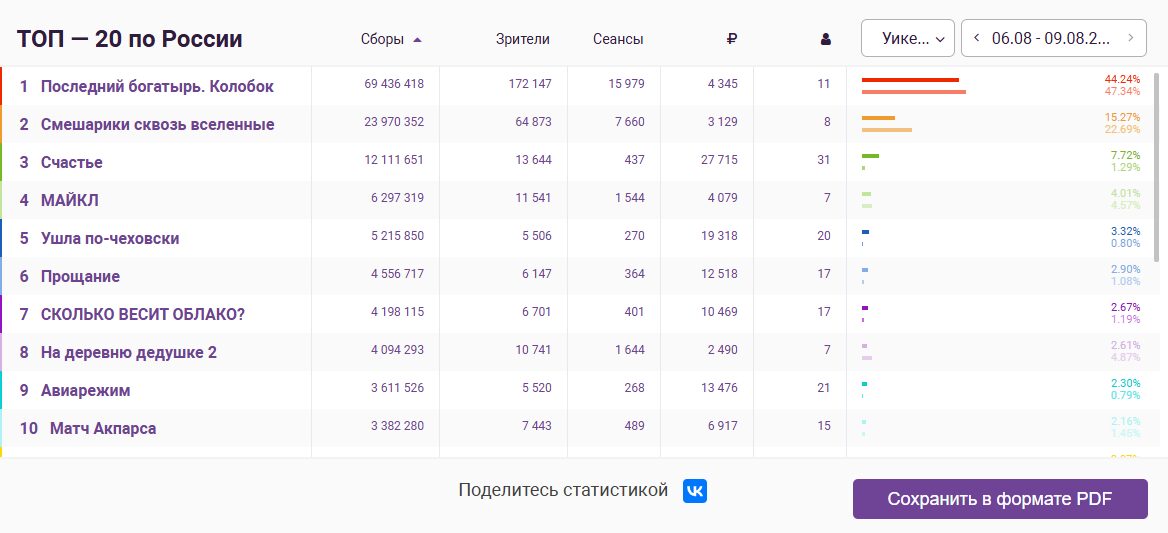
Task: Sort table by Сеансы column
Action: click(618, 39)
